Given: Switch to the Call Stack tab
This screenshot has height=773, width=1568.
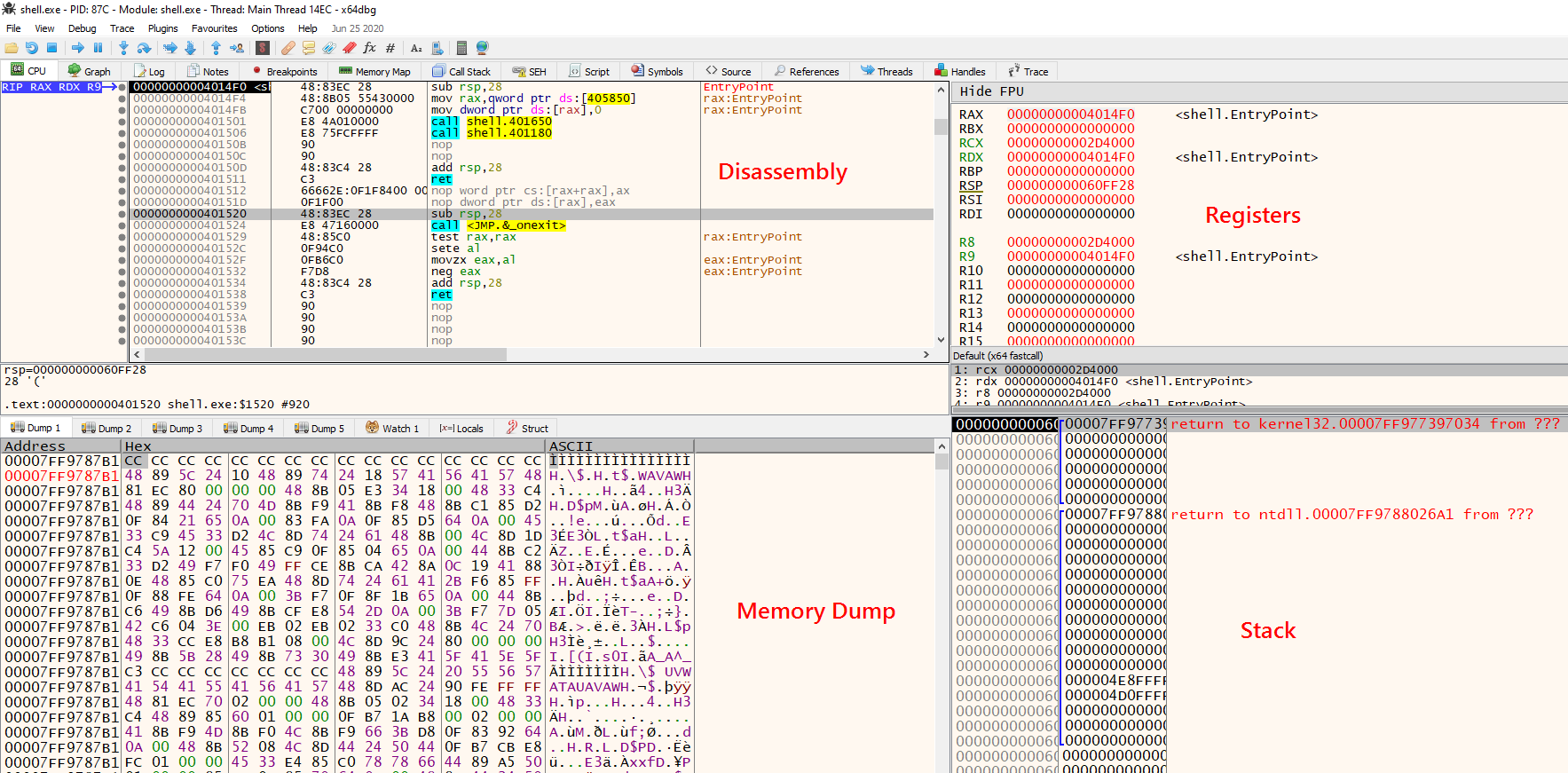Looking at the screenshot, I should click(461, 72).
